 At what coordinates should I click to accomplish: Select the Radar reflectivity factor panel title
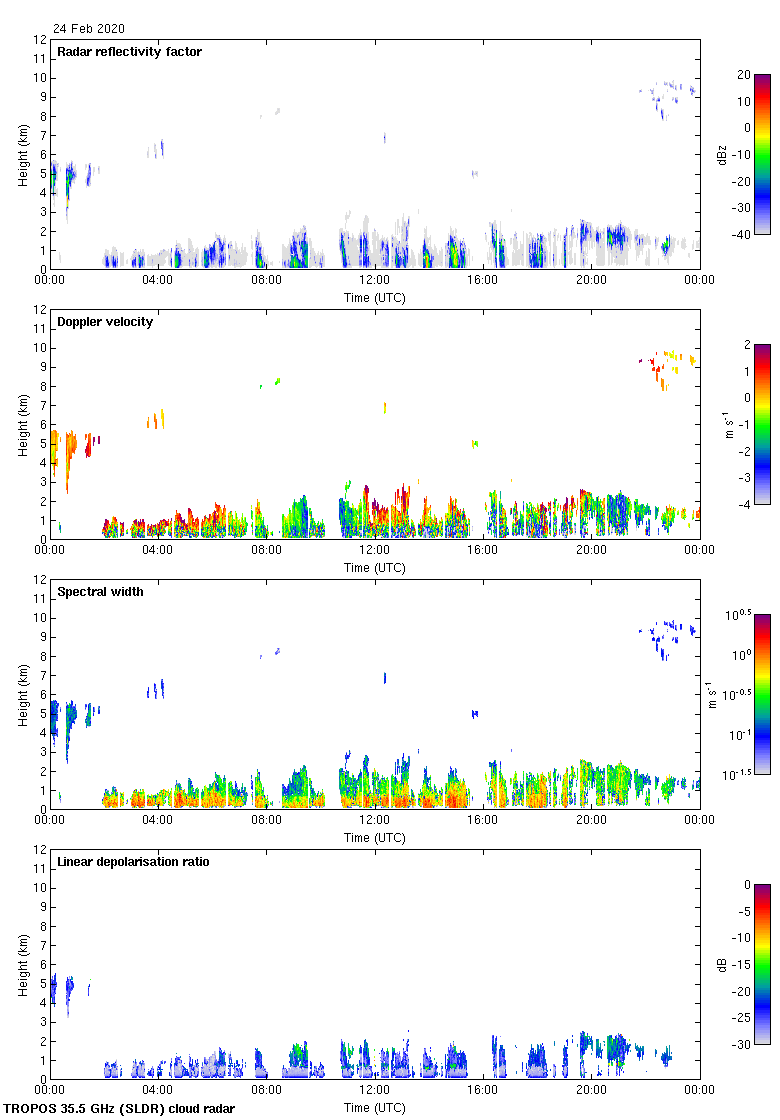pyautogui.click(x=129, y=52)
